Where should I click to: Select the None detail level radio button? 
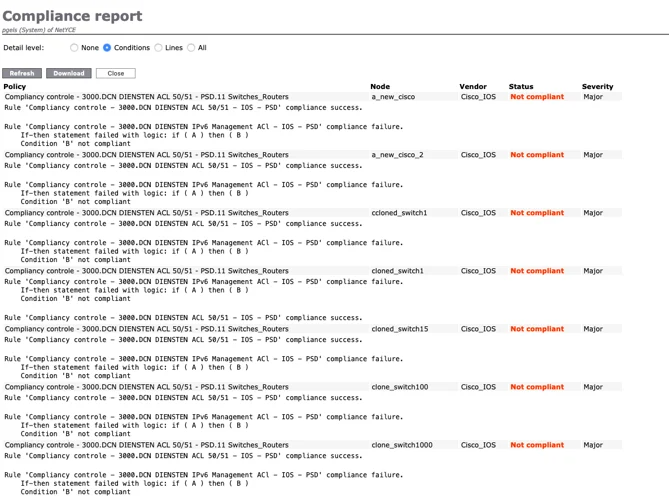click(74, 48)
